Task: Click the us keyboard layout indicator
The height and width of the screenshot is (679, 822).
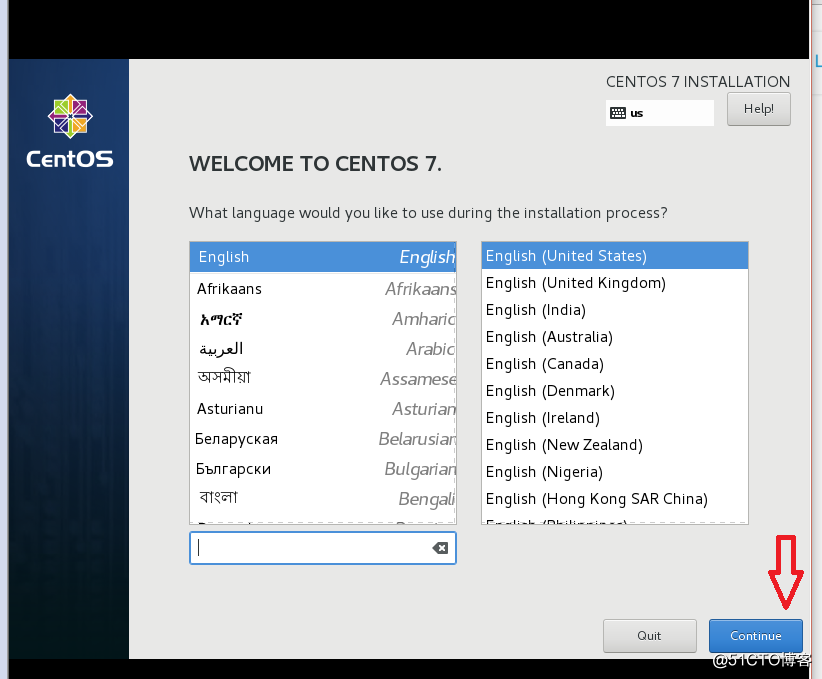Action: (659, 113)
